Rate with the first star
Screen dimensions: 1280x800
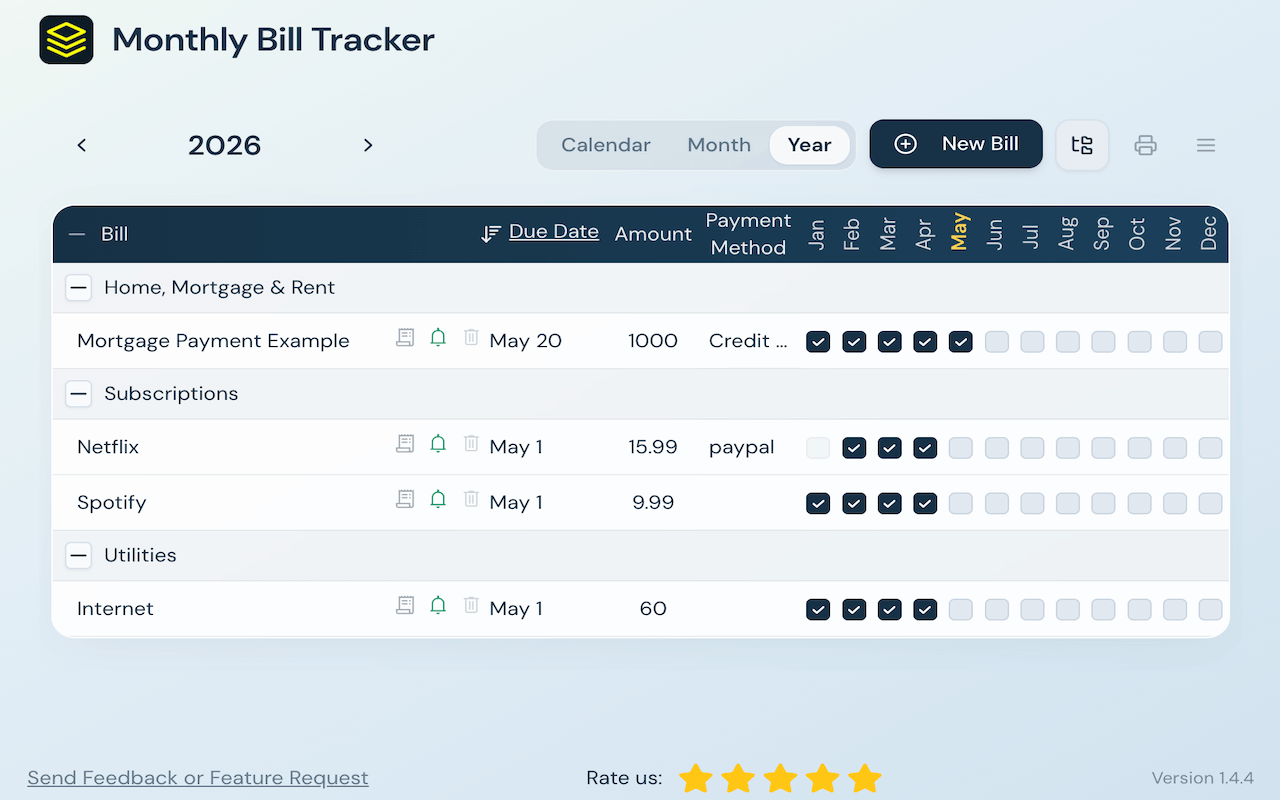tap(696, 778)
